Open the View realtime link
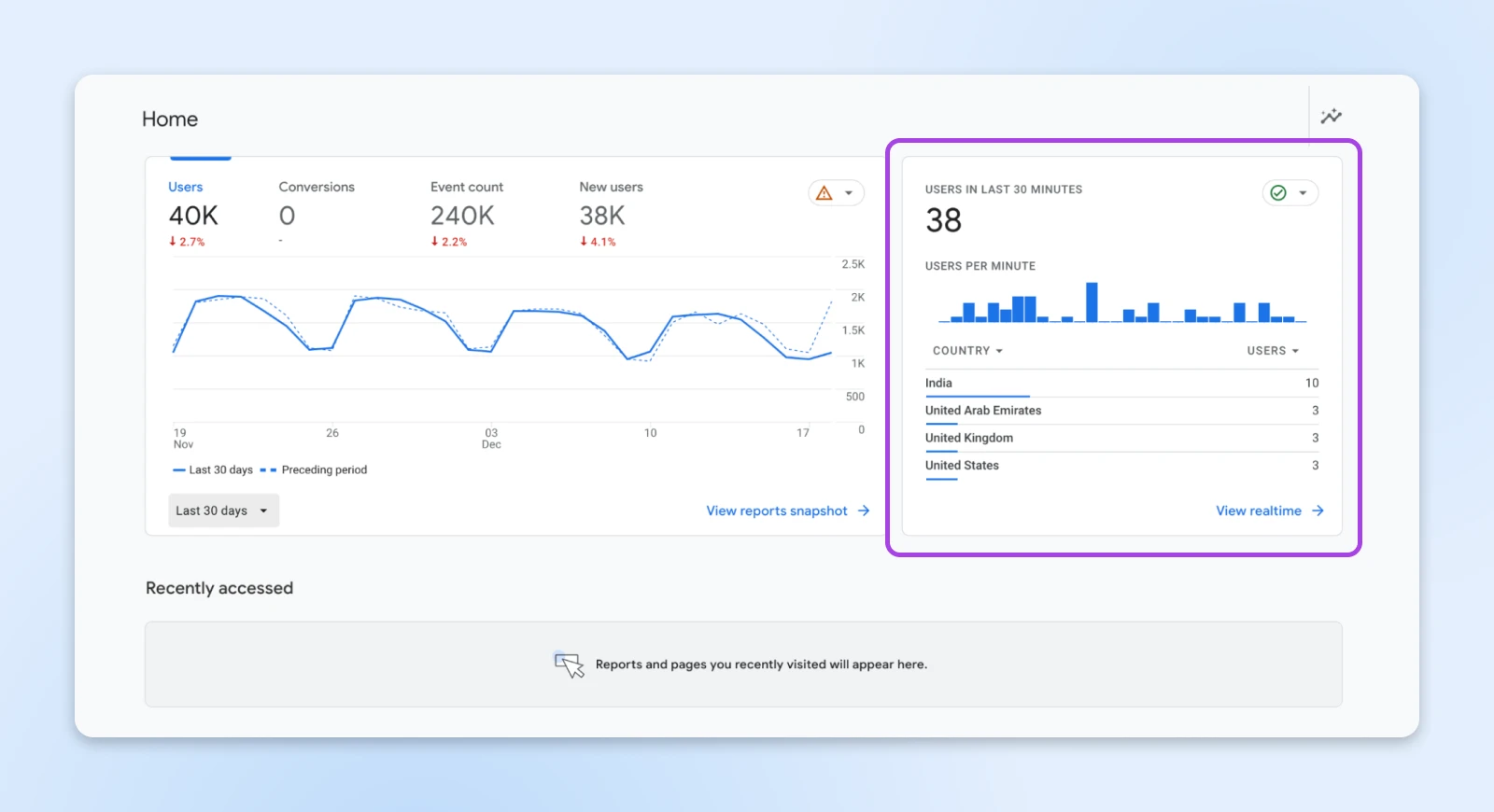The image size is (1494, 812). point(1258,511)
